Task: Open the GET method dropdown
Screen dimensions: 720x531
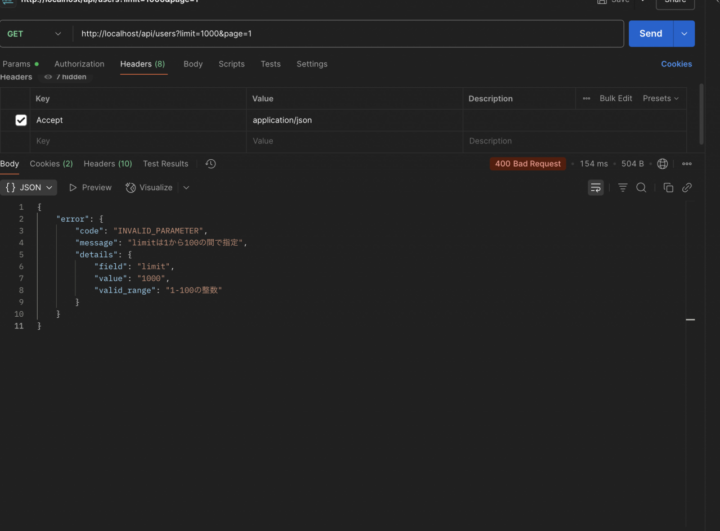Action: coord(34,34)
